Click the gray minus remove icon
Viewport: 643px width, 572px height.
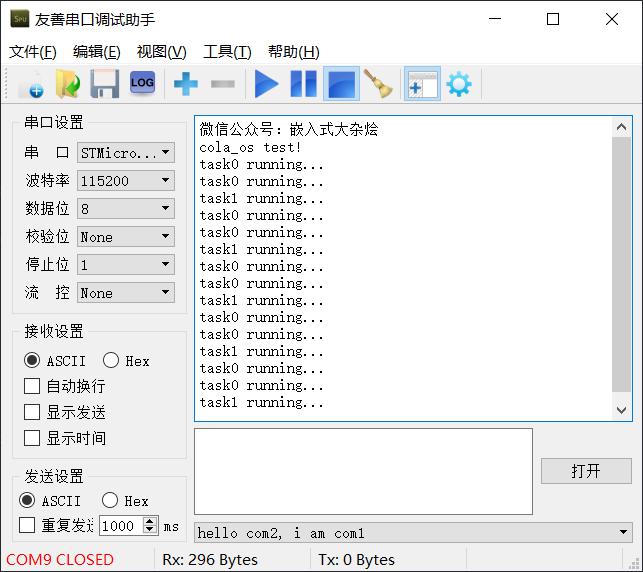click(223, 84)
